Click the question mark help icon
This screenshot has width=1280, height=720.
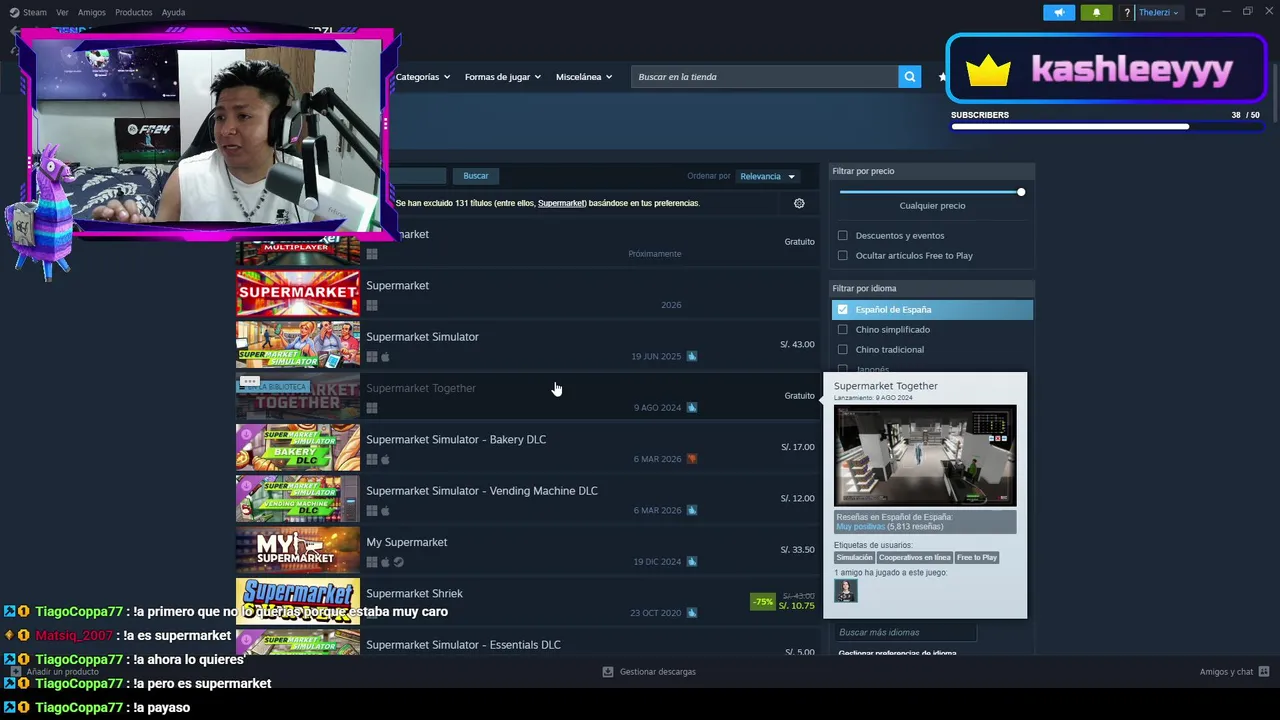(x=1127, y=13)
